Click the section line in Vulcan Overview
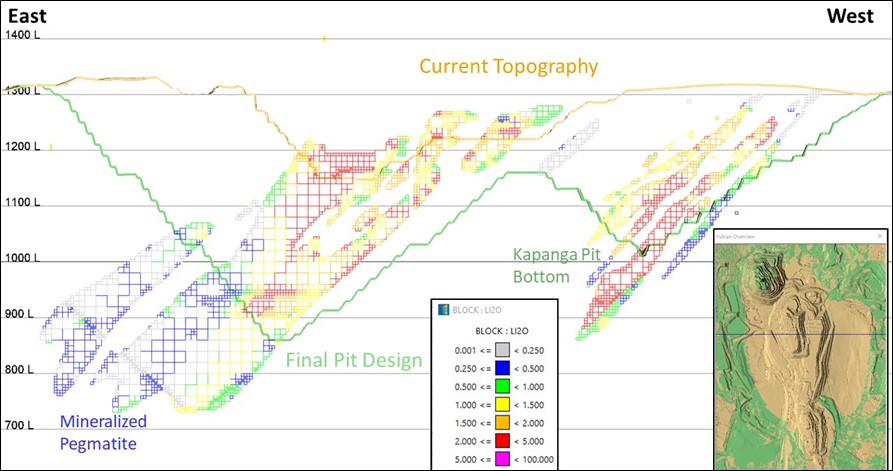Image resolution: width=893 pixels, height=471 pixels. [x=801, y=334]
